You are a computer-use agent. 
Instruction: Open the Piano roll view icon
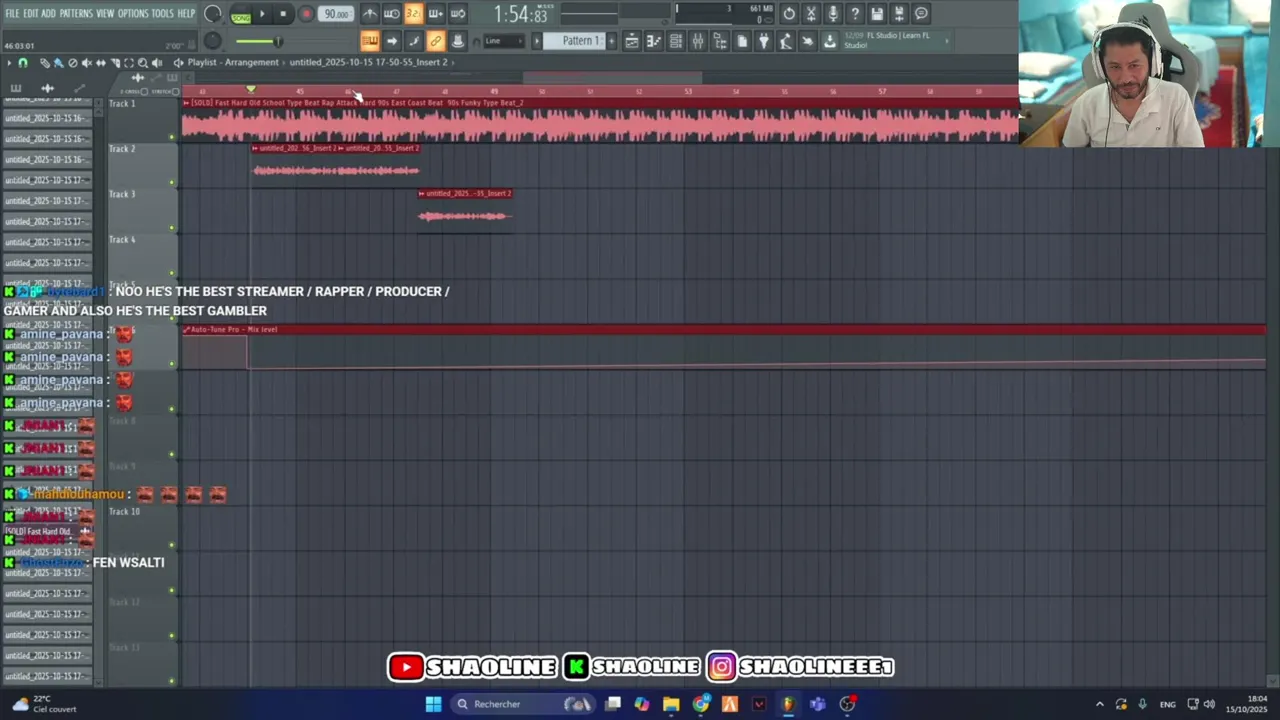click(654, 41)
